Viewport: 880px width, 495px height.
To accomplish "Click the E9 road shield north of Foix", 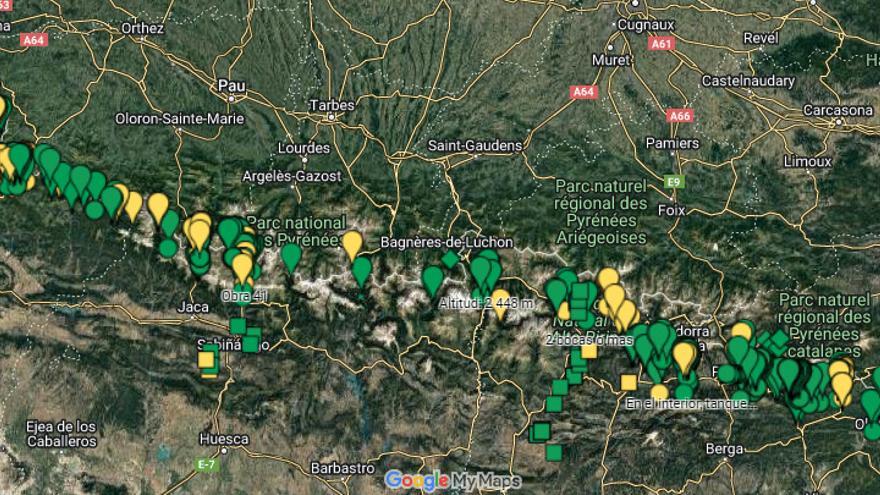I will [673, 182].
